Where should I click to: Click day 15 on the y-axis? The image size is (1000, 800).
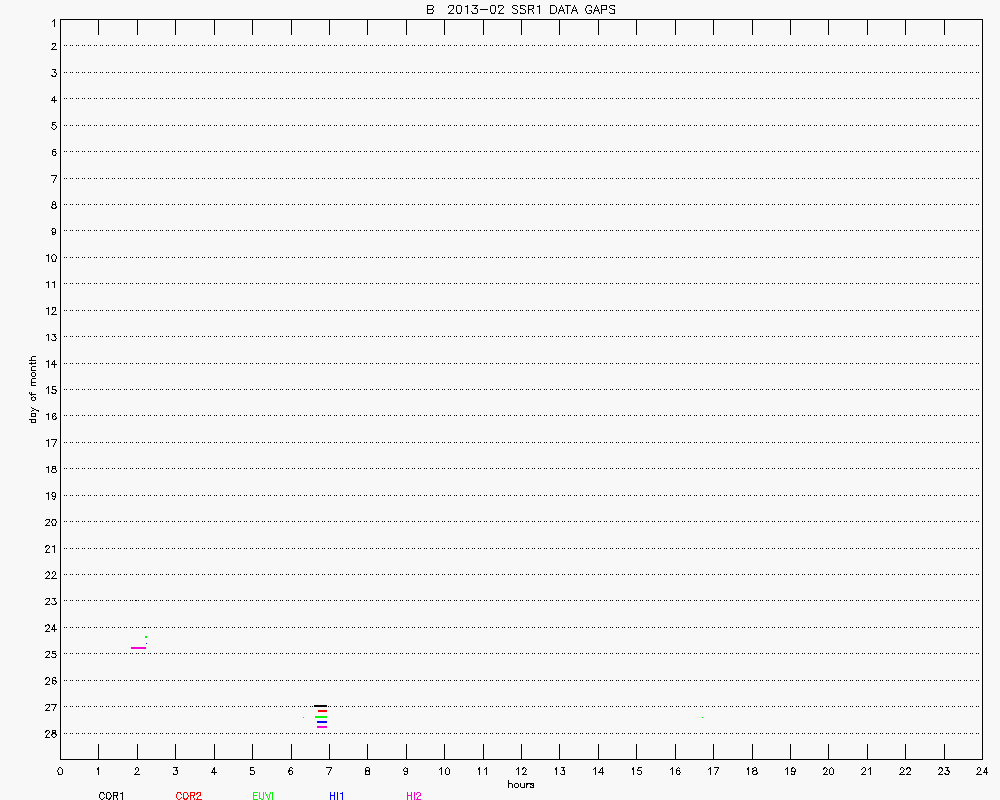[48, 390]
